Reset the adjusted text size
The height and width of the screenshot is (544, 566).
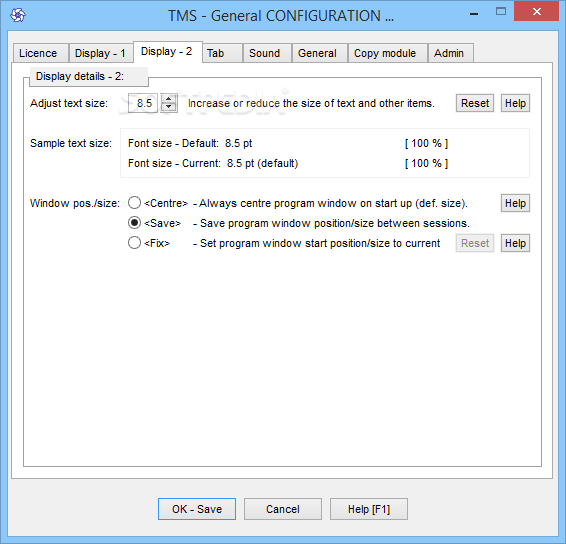[x=475, y=103]
